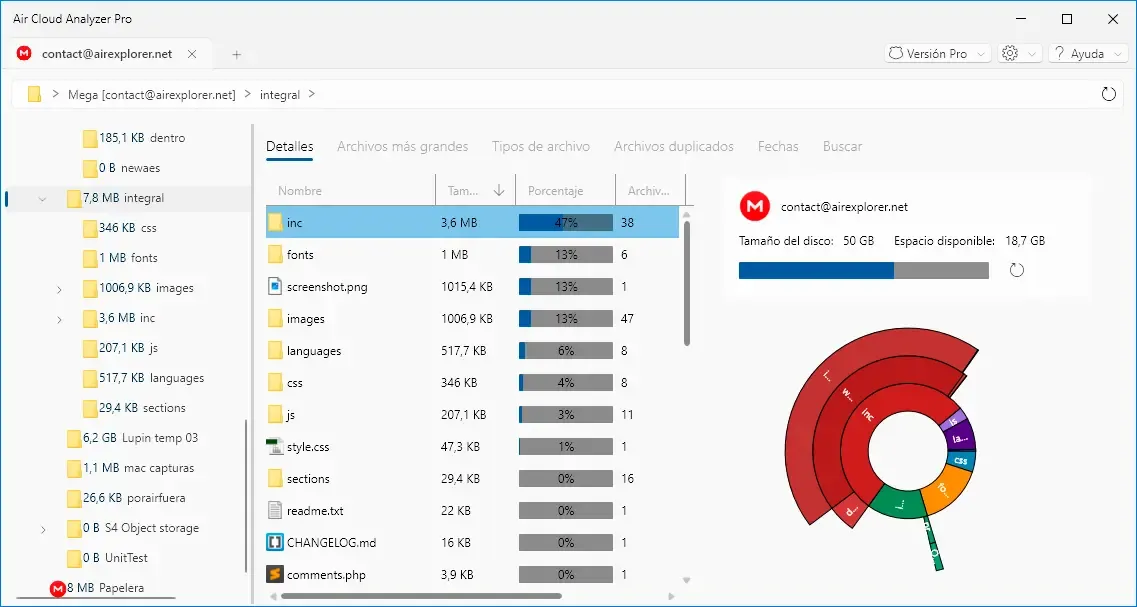The width and height of the screenshot is (1137, 607).
Task: Expand the images folder in tree
Action: pos(59,289)
